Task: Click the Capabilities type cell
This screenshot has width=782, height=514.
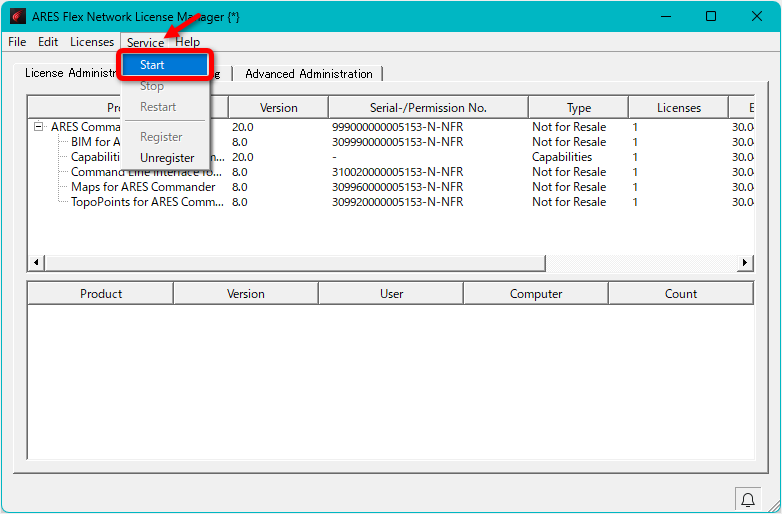Action: [x=562, y=157]
